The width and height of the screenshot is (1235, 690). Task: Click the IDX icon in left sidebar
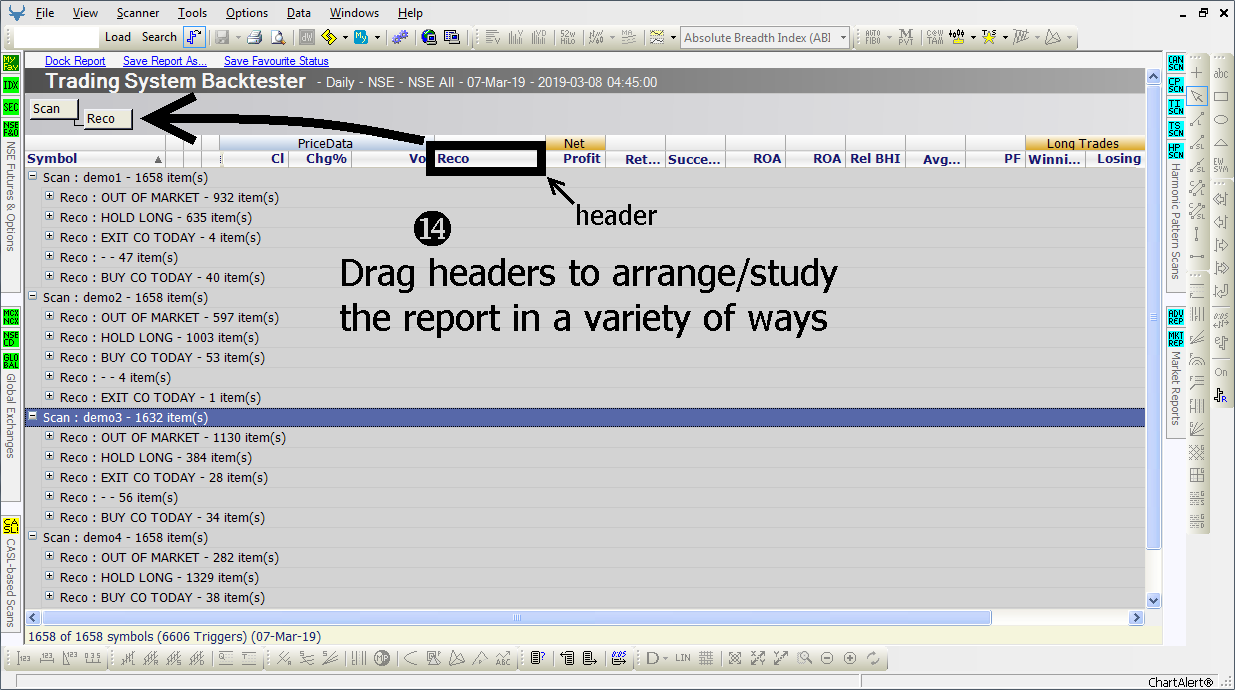11,85
